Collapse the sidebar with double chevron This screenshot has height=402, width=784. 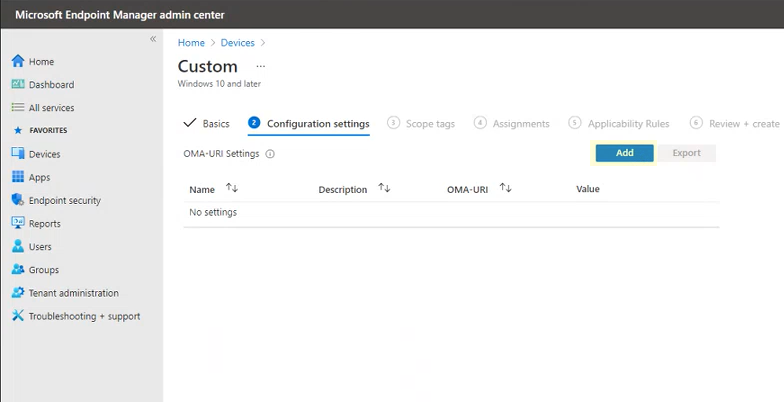[x=153, y=39]
